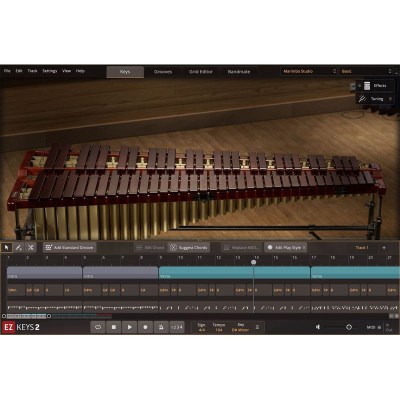Image resolution: width=400 pixels, height=400 pixels.
Task: Click the left zoom handle of overview
Action: (4, 316)
